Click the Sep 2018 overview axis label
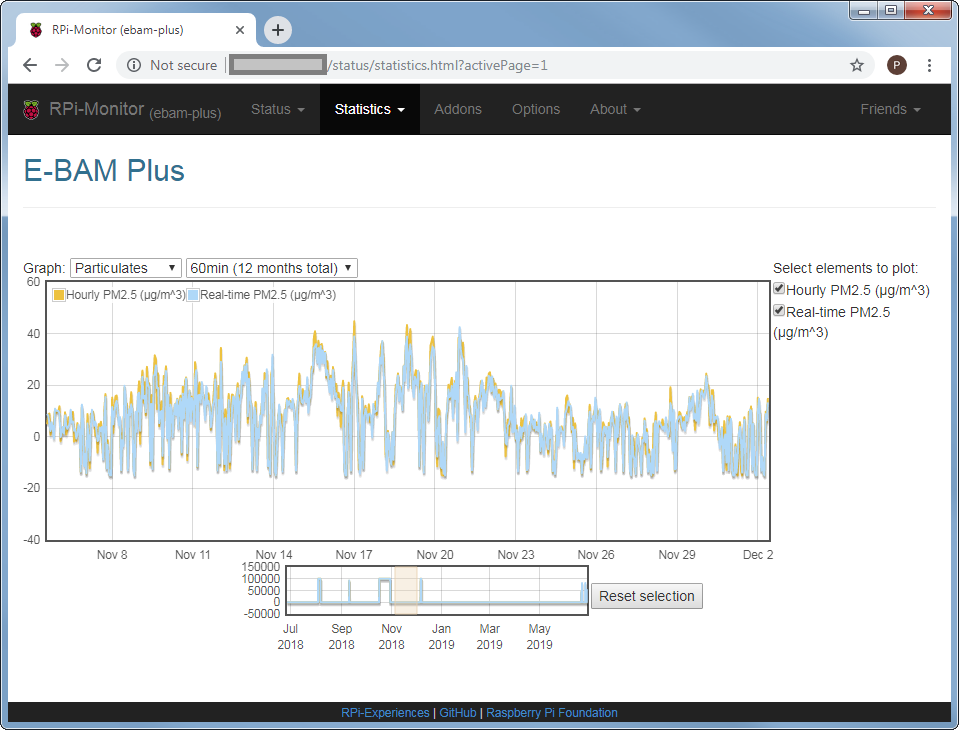Image resolution: width=959 pixels, height=730 pixels. 341,636
